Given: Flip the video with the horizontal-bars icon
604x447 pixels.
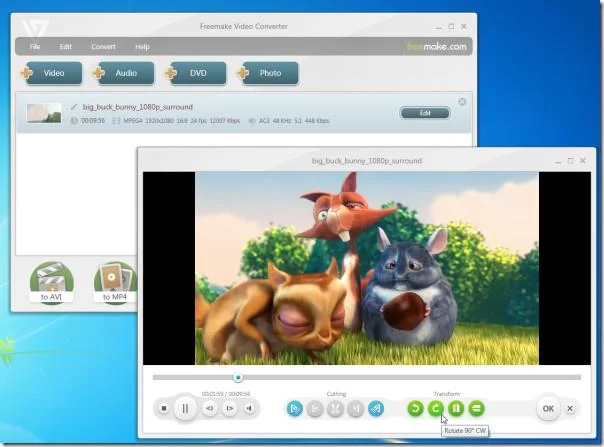Looking at the screenshot, I should (476, 408).
